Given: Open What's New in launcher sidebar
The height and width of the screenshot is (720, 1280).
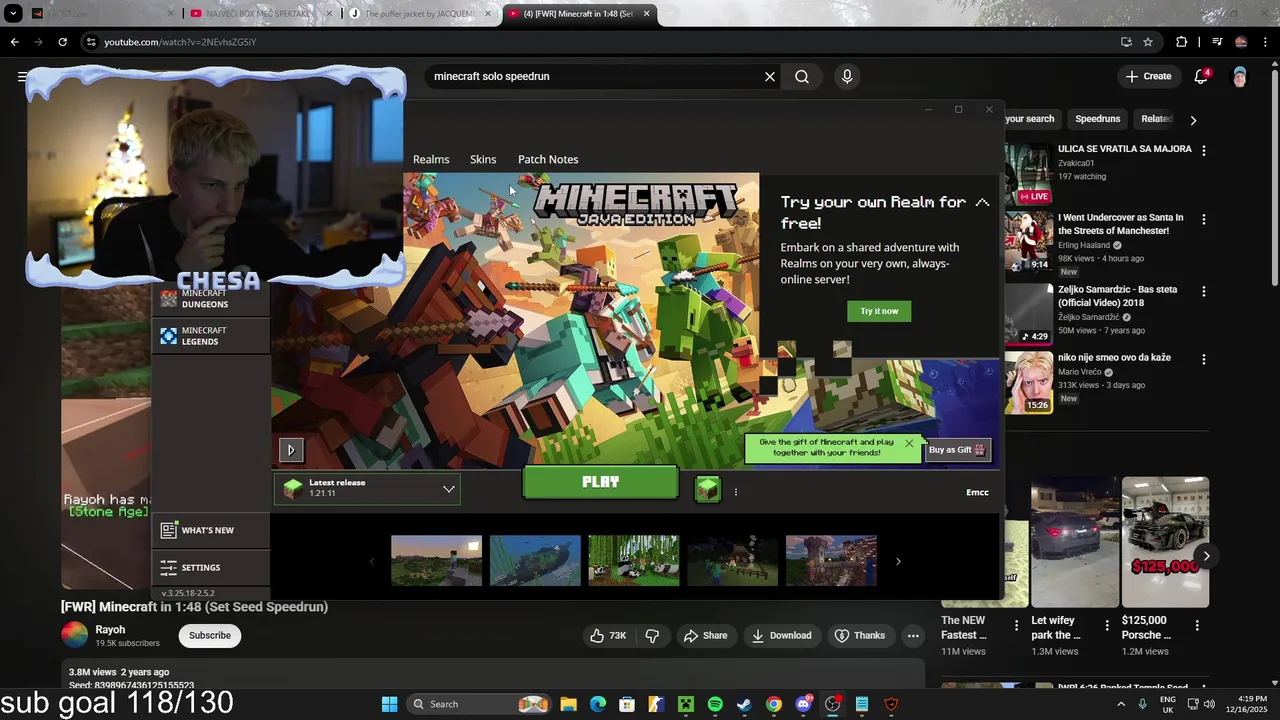Looking at the screenshot, I should coord(210,530).
